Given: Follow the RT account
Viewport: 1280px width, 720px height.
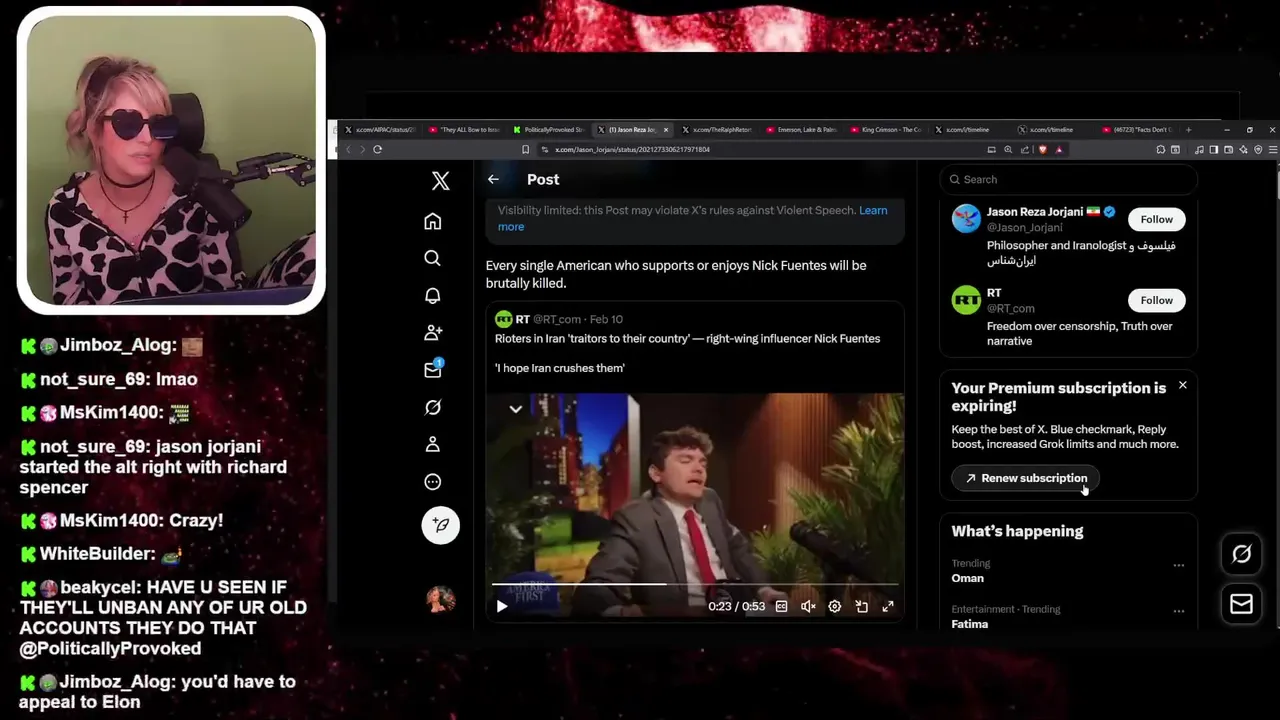Looking at the screenshot, I should pos(1156,300).
